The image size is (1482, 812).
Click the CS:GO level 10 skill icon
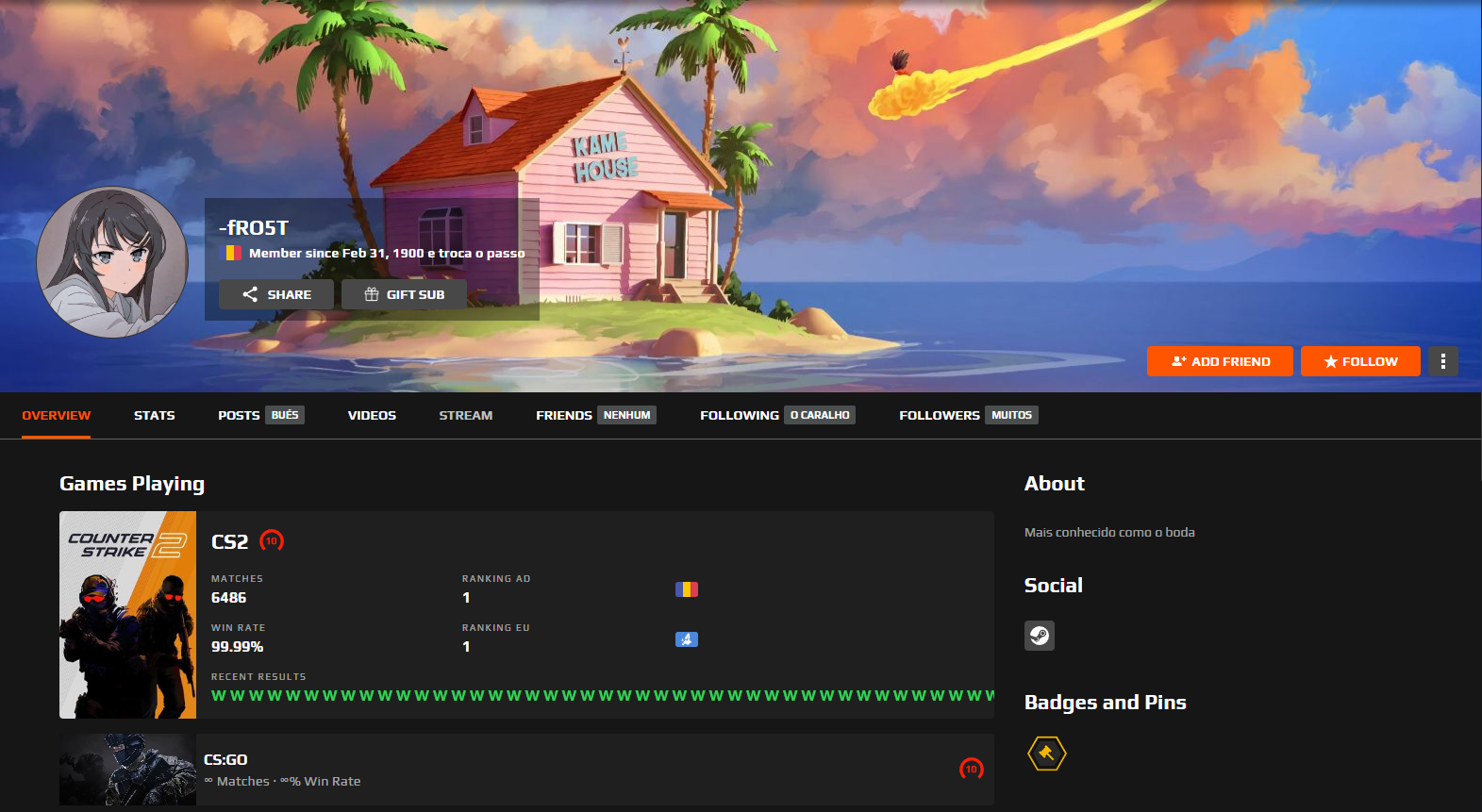tap(972, 769)
